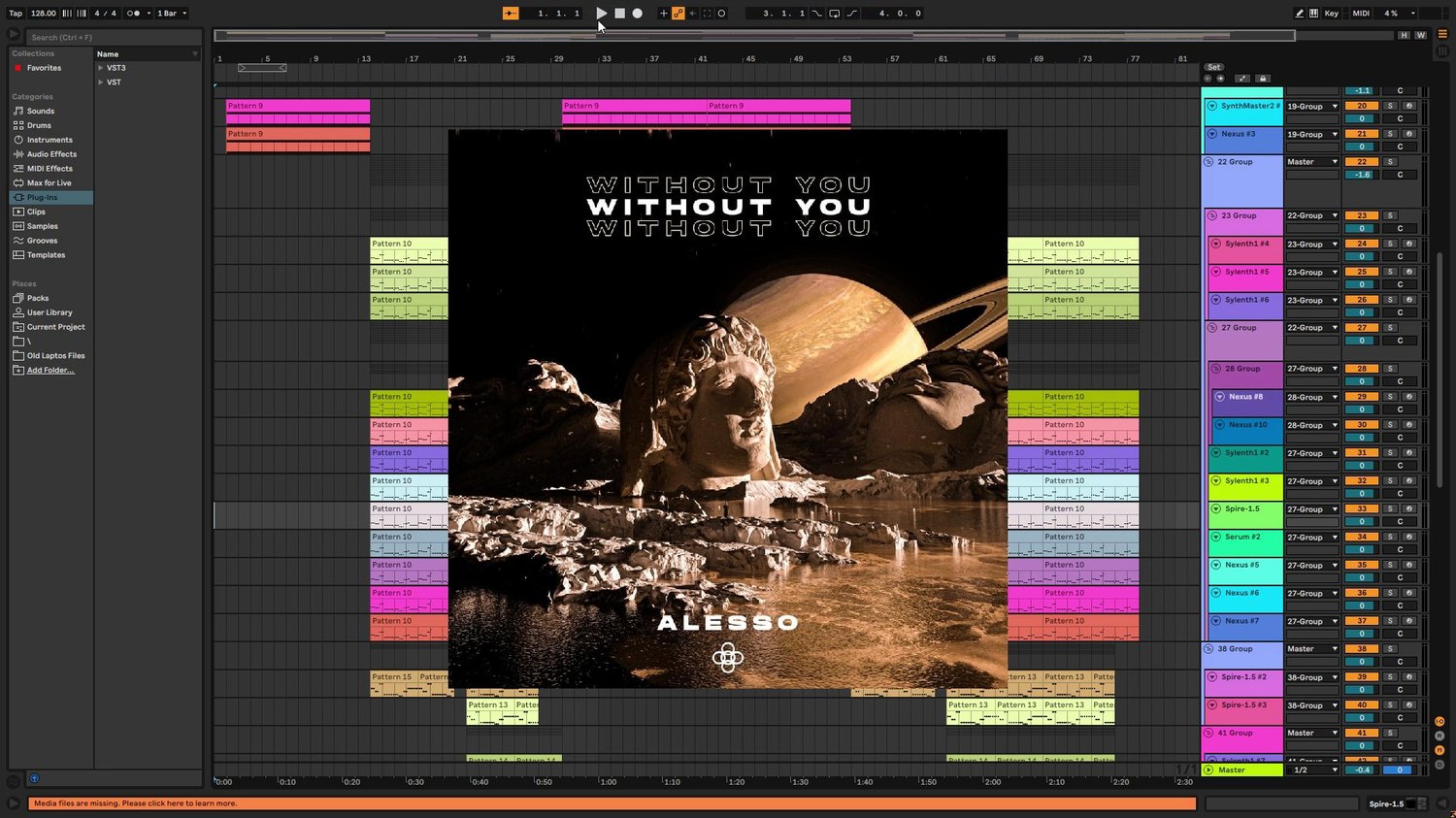1456x818 pixels.
Task: Start playback with the Play button
Action: [602, 14]
